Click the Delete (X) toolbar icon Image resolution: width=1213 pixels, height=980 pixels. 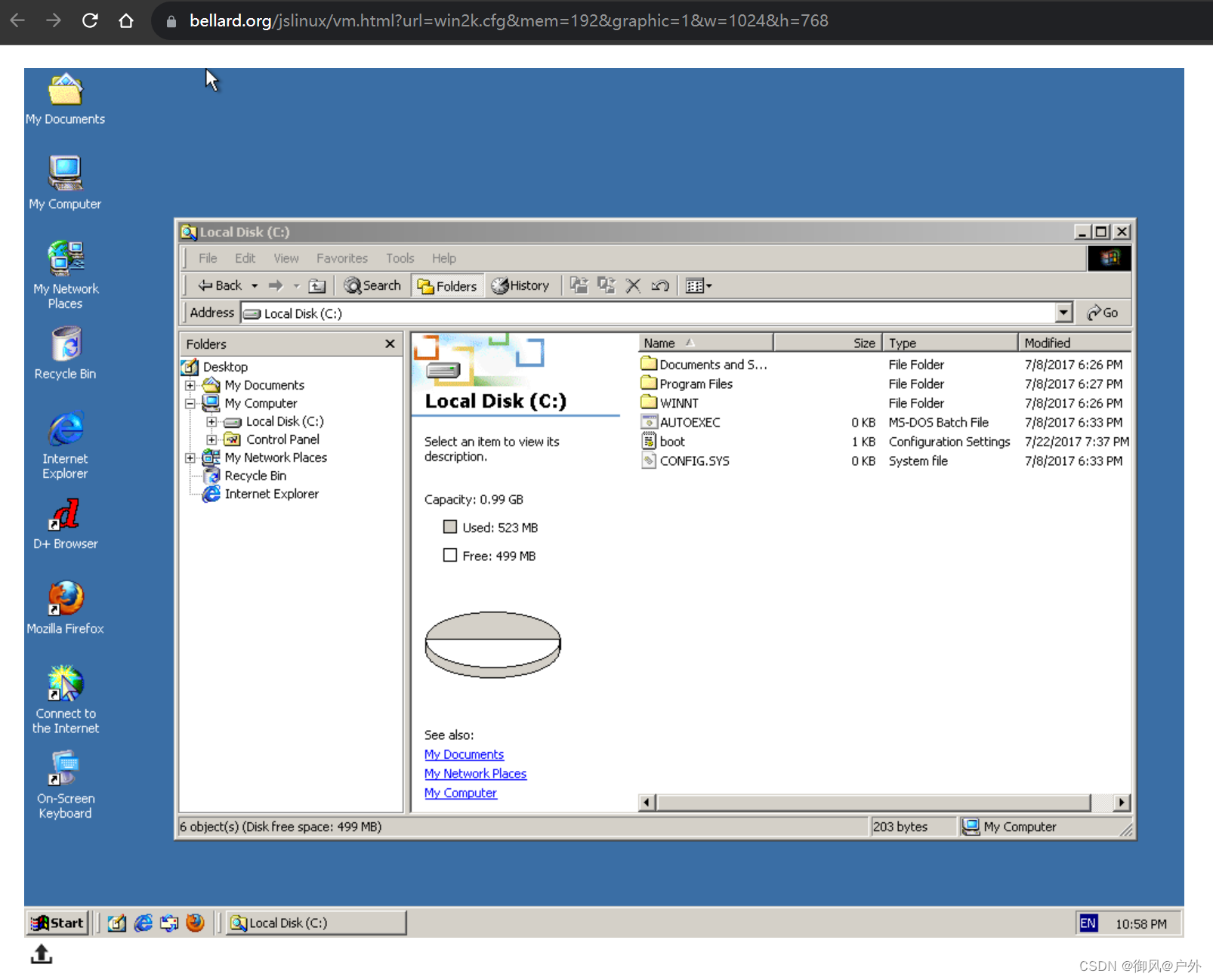tap(633, 285)
